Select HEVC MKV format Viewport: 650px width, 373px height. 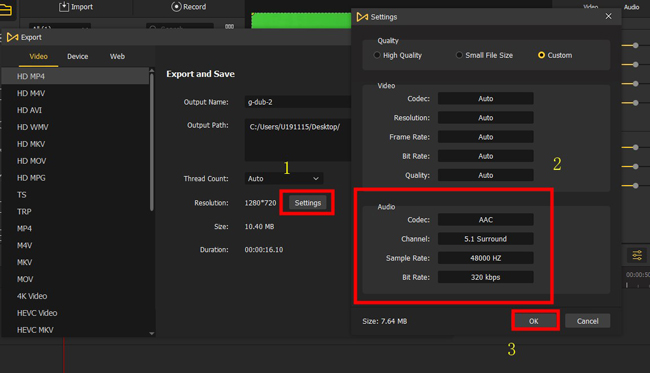[x=75, y=330]
